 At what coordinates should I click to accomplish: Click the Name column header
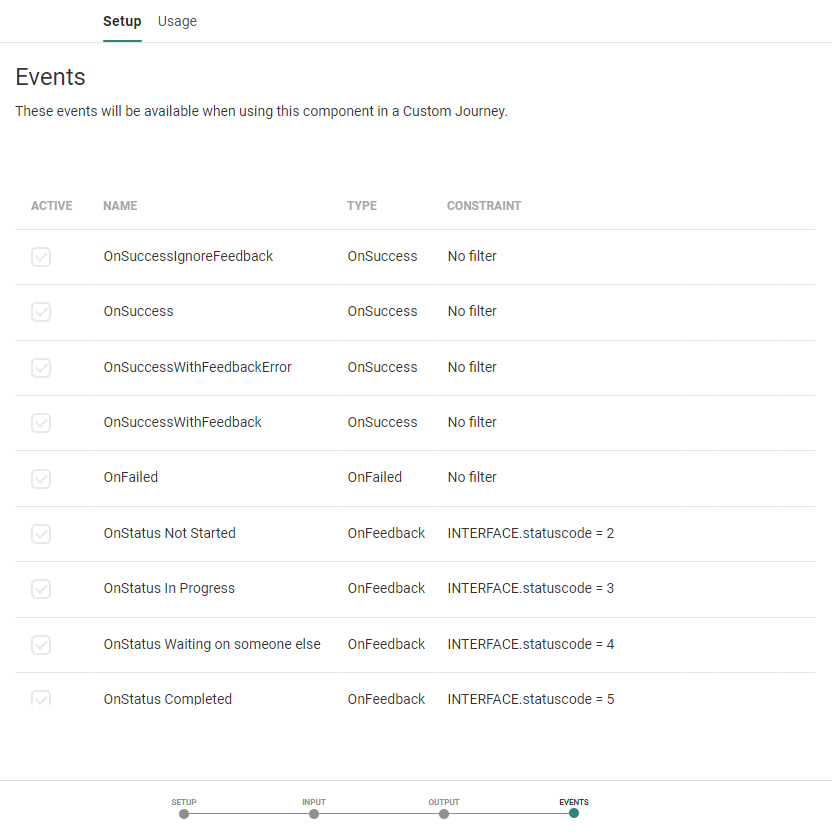click(x=120, y=206)
